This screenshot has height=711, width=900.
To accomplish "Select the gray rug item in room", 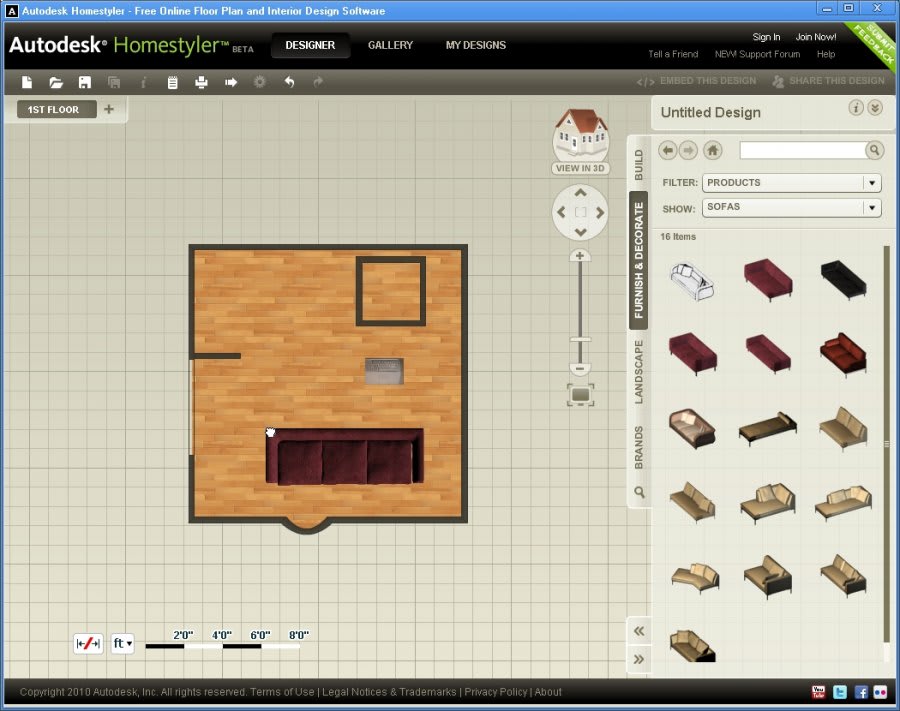I will click(384, 371).
